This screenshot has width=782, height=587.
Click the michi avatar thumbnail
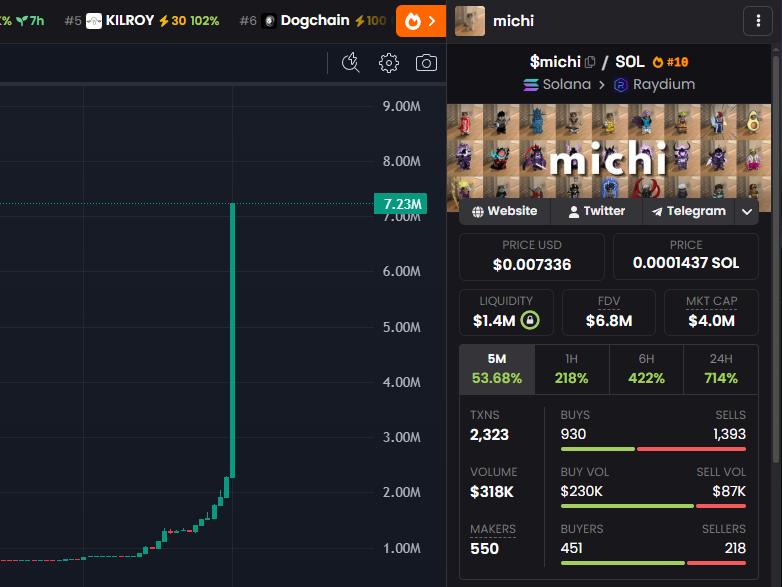point(470,21)
